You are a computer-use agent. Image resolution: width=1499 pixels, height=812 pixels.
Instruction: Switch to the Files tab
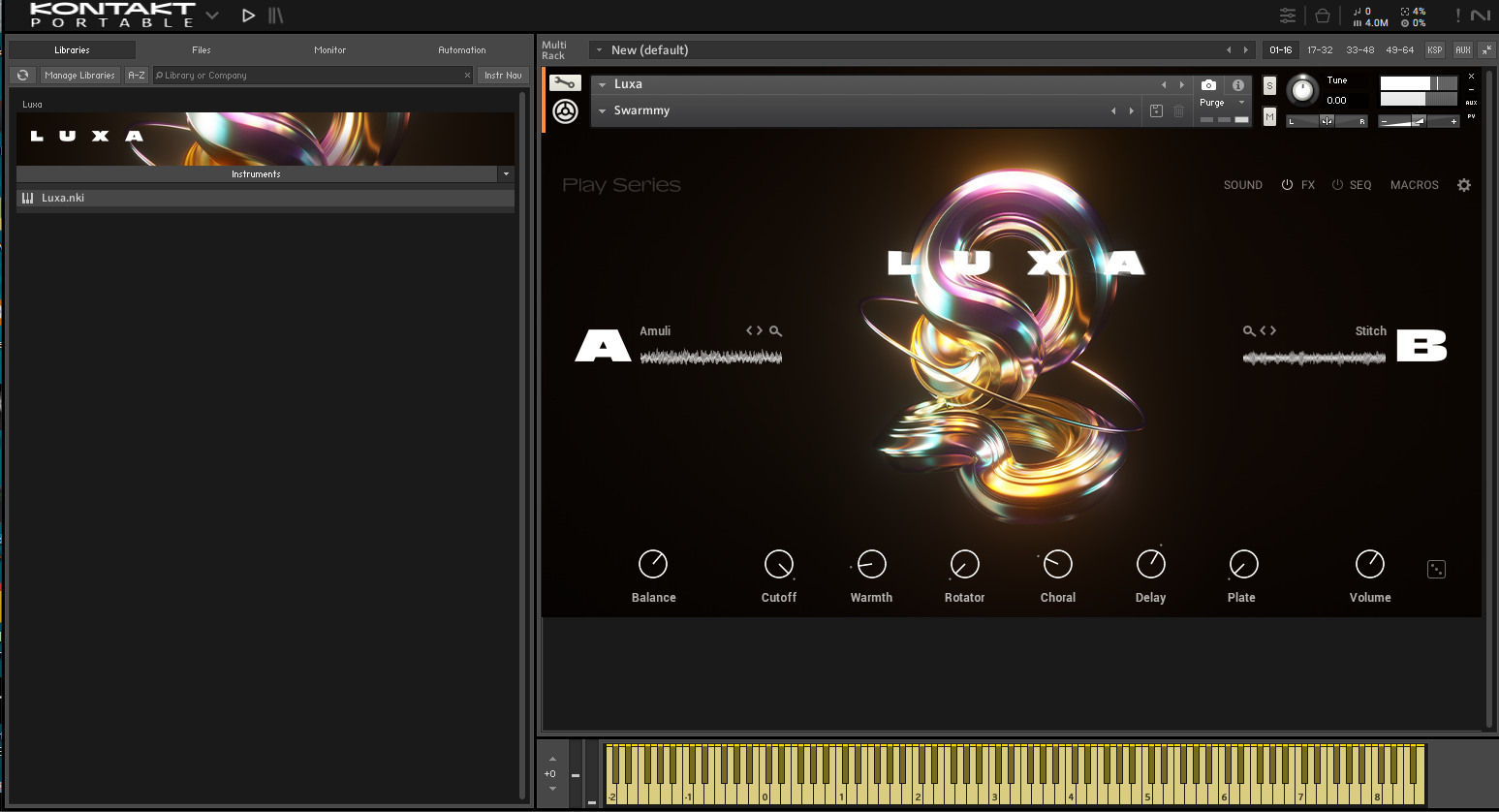pyautogui.click(x=201, y=49)
